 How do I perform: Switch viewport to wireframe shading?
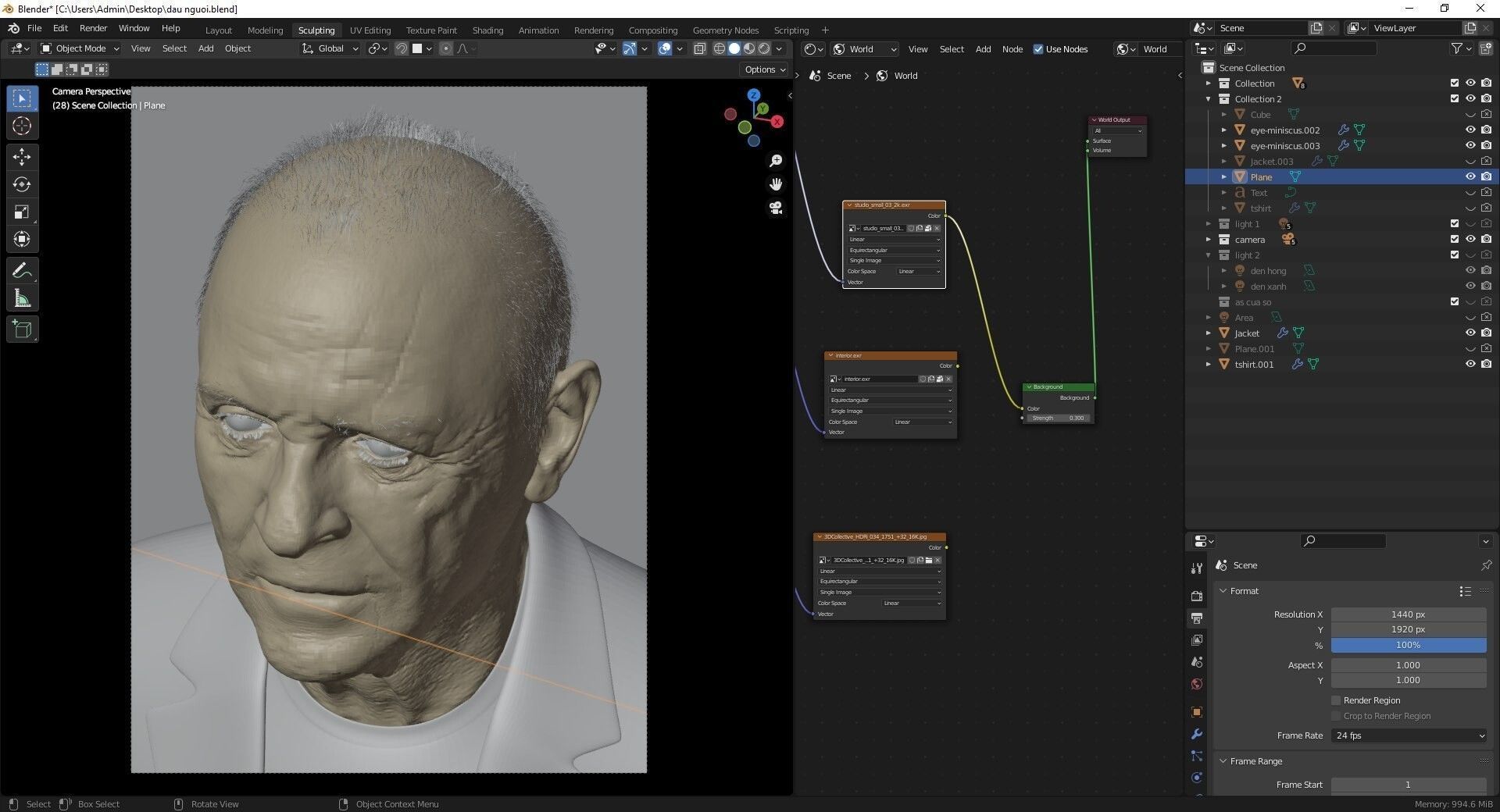click(x=720, y=48)
